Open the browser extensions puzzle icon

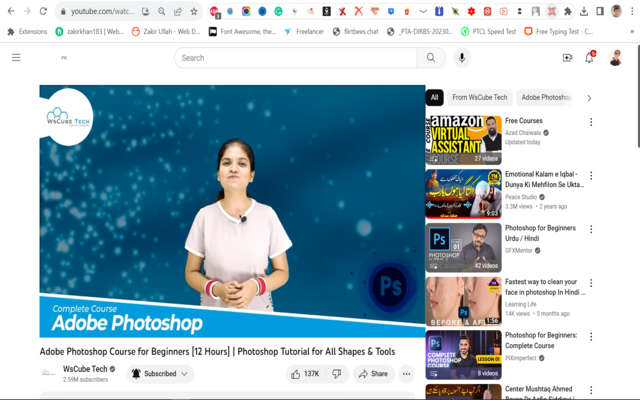pos(568,11)
